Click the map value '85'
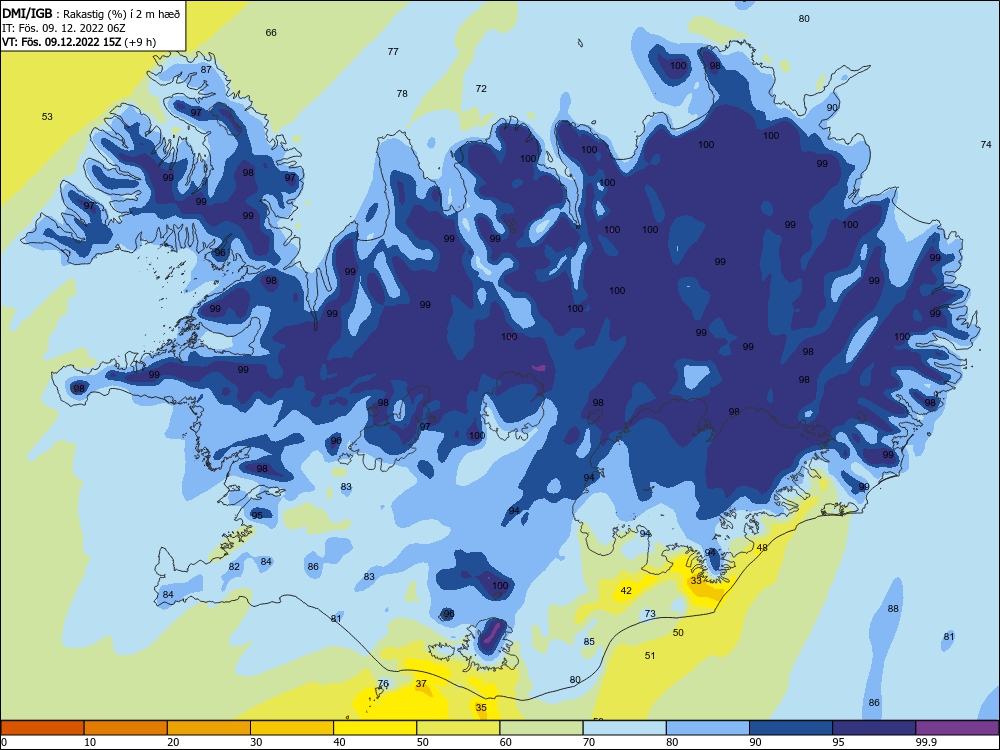 (x=589, y=642)
